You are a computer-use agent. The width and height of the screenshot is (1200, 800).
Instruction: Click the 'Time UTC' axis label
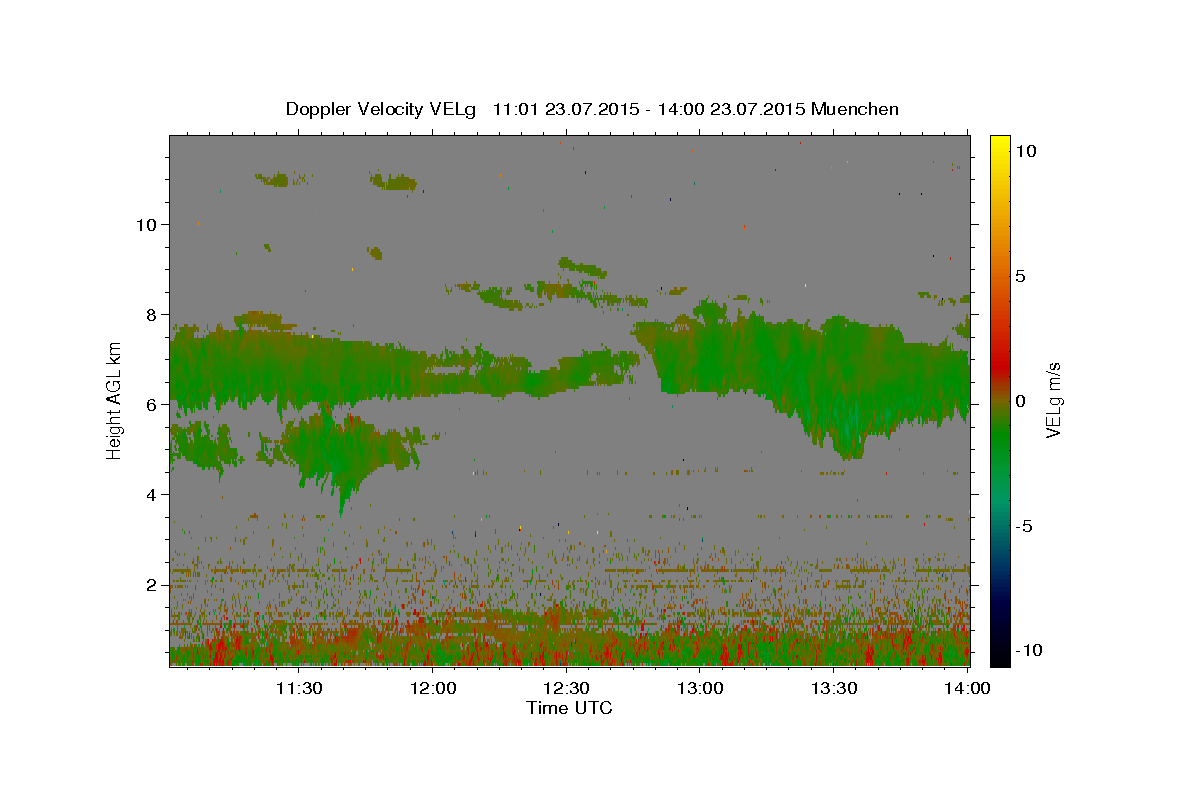569,708
